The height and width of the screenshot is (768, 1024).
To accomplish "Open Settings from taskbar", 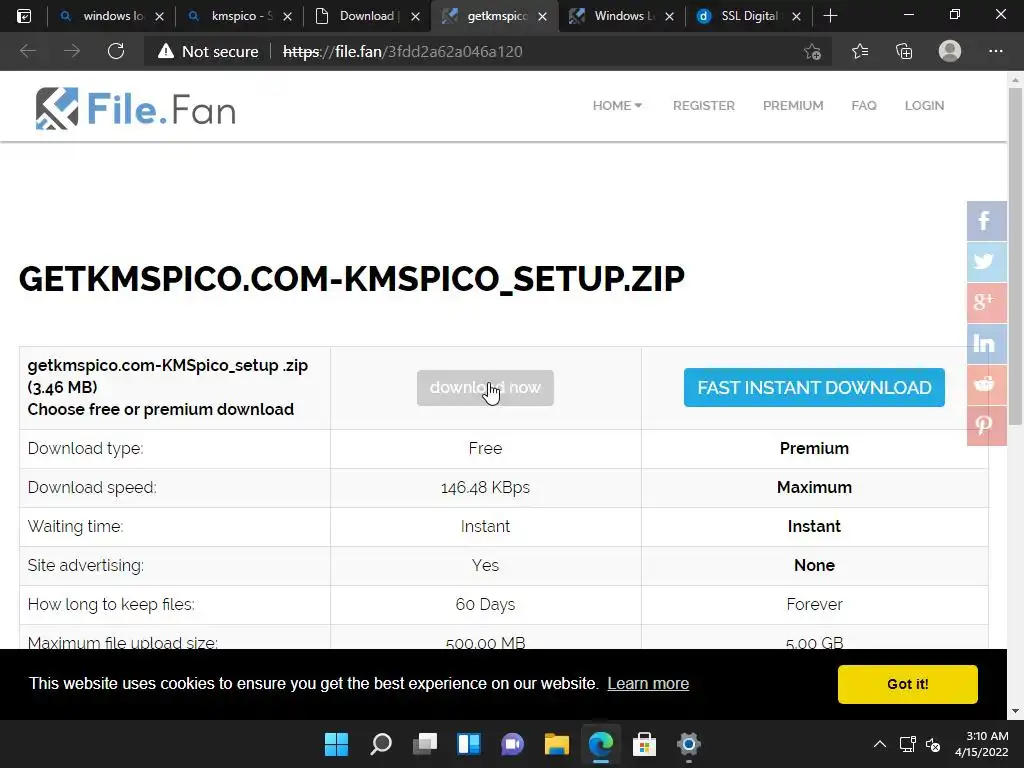I will click(688, 744).
